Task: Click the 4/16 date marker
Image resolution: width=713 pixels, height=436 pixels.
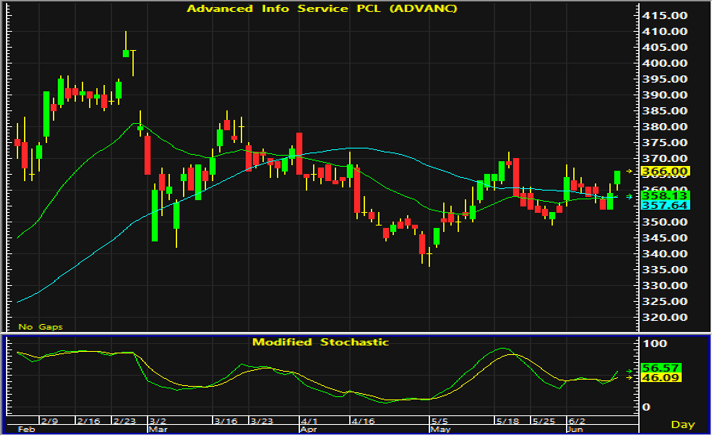Action: point(363,421)
